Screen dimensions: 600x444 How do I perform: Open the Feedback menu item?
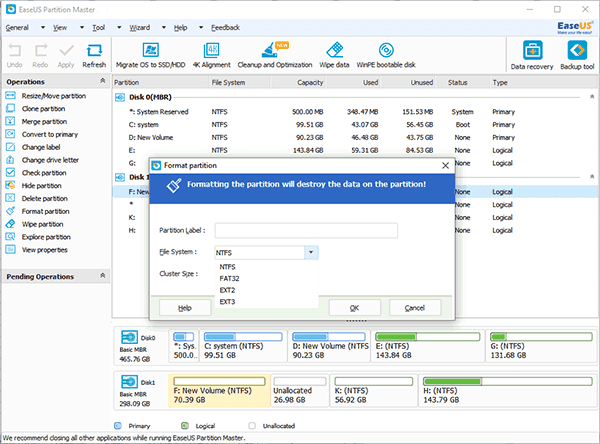coord(225,28)
